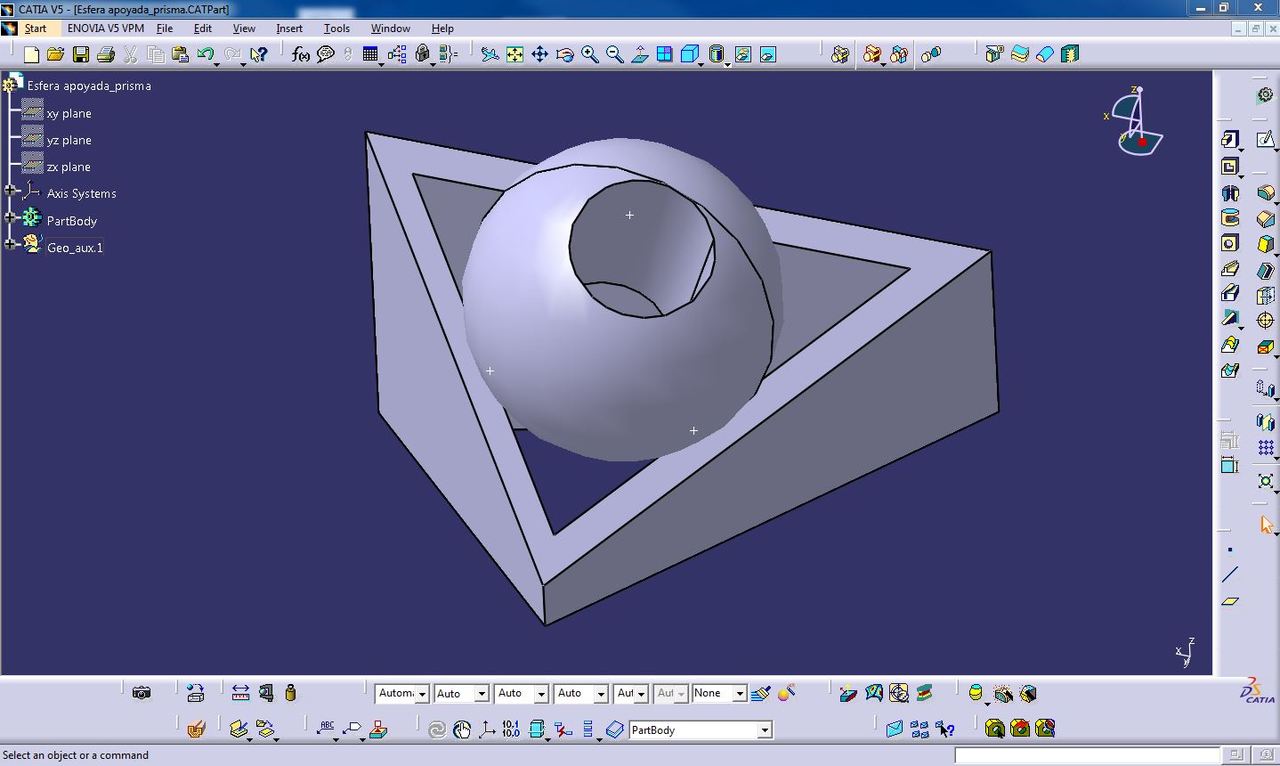Select the yz plane in the tree
Viewport: 1280px width, 766px height.
[x=68, y=140]
